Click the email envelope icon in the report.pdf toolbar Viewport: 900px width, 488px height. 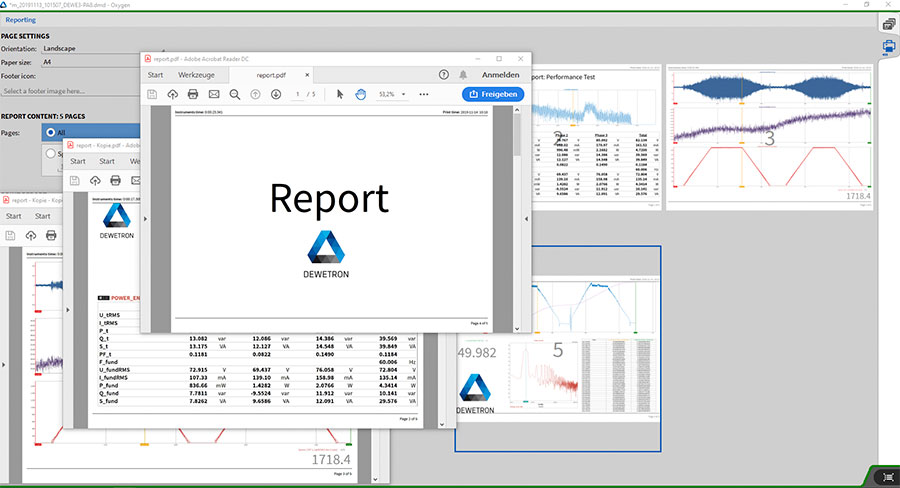pos(213,94)
